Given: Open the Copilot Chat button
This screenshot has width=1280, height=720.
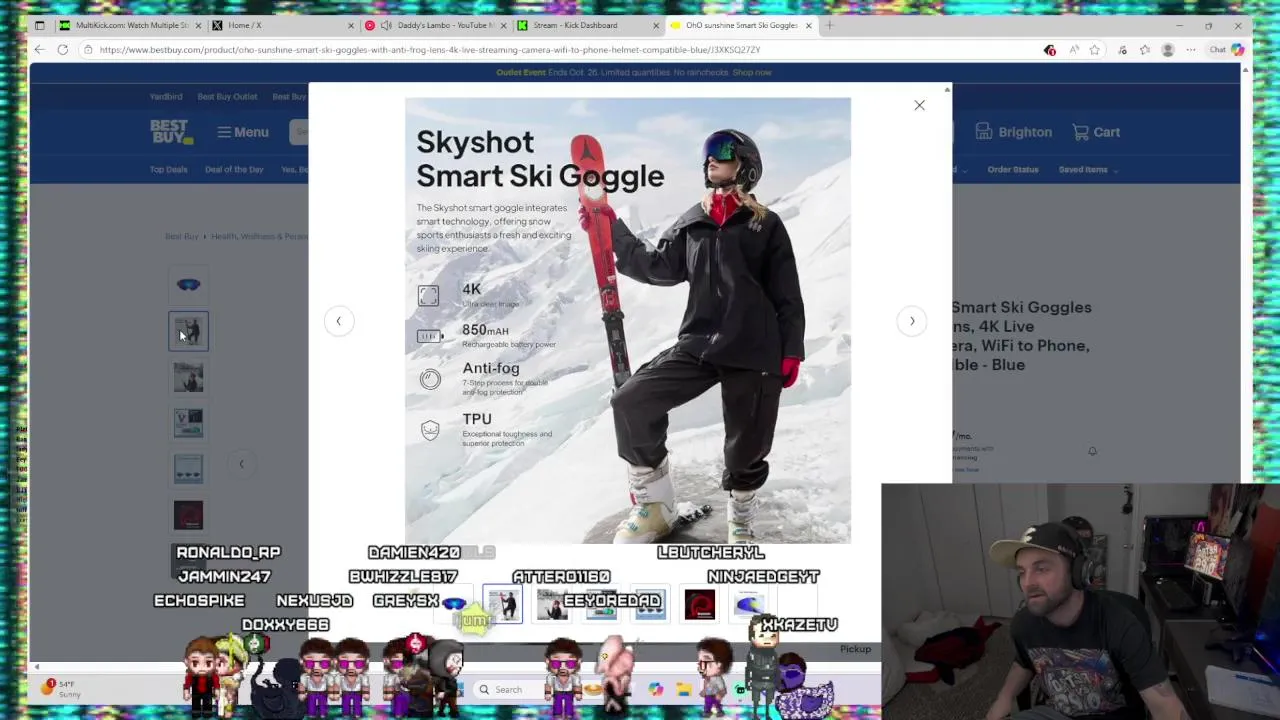Looking at the screenshot, I should [x=1226, y=50].
